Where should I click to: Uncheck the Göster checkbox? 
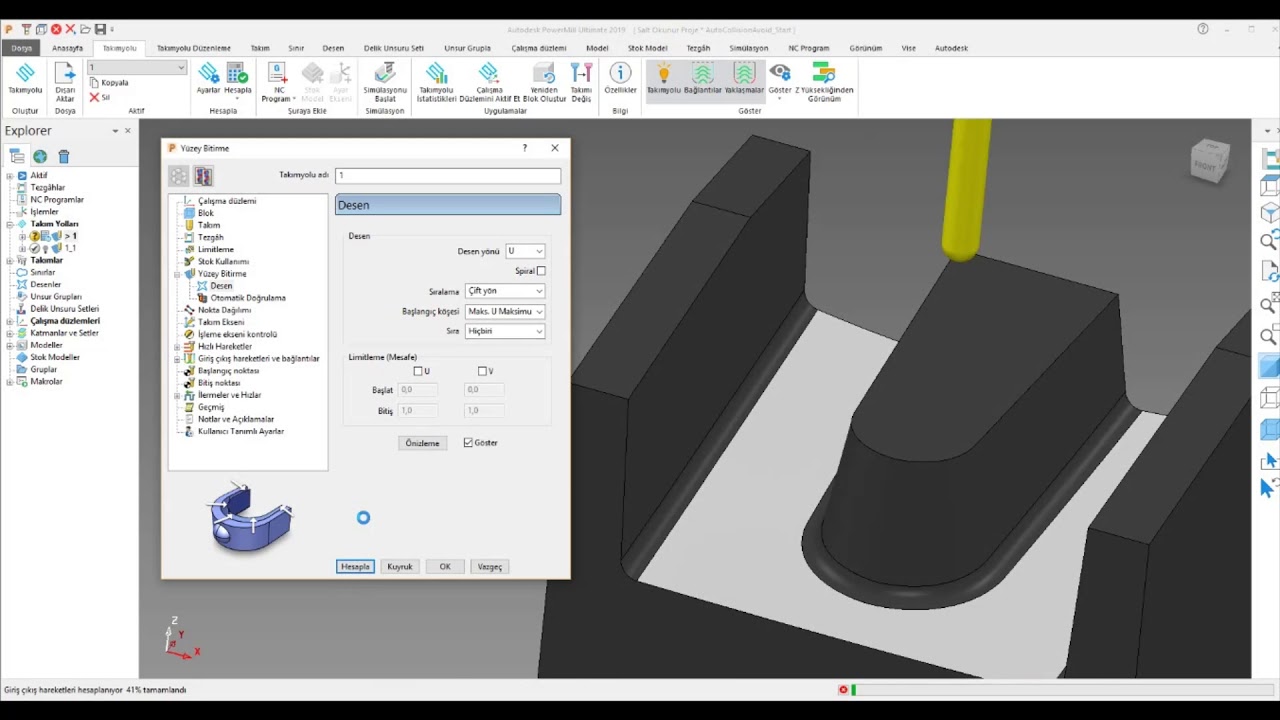tap(468, 443)
